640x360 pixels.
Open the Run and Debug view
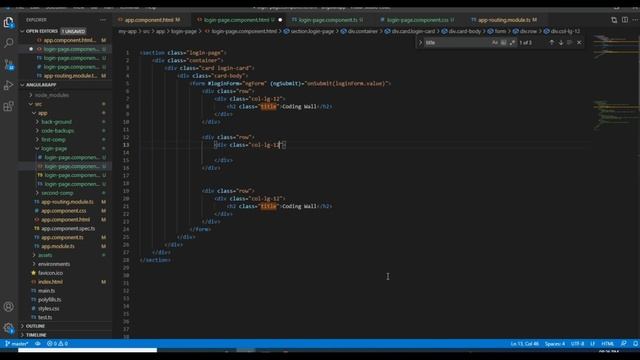coord(9,85)
